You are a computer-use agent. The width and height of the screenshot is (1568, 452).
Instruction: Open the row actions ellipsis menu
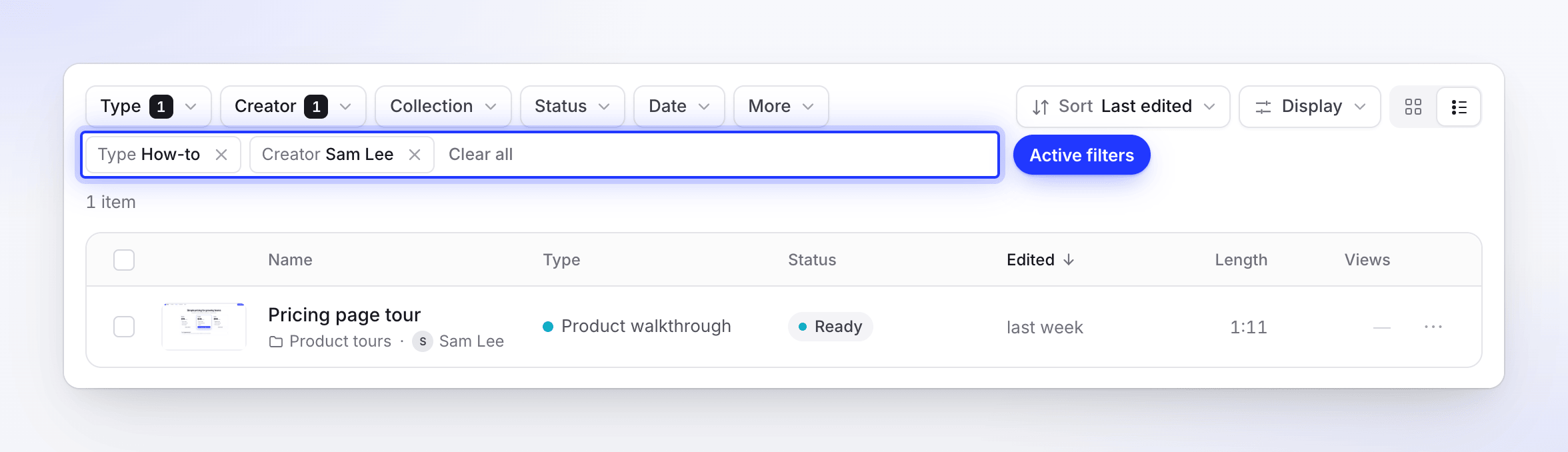coord(1433,327)
